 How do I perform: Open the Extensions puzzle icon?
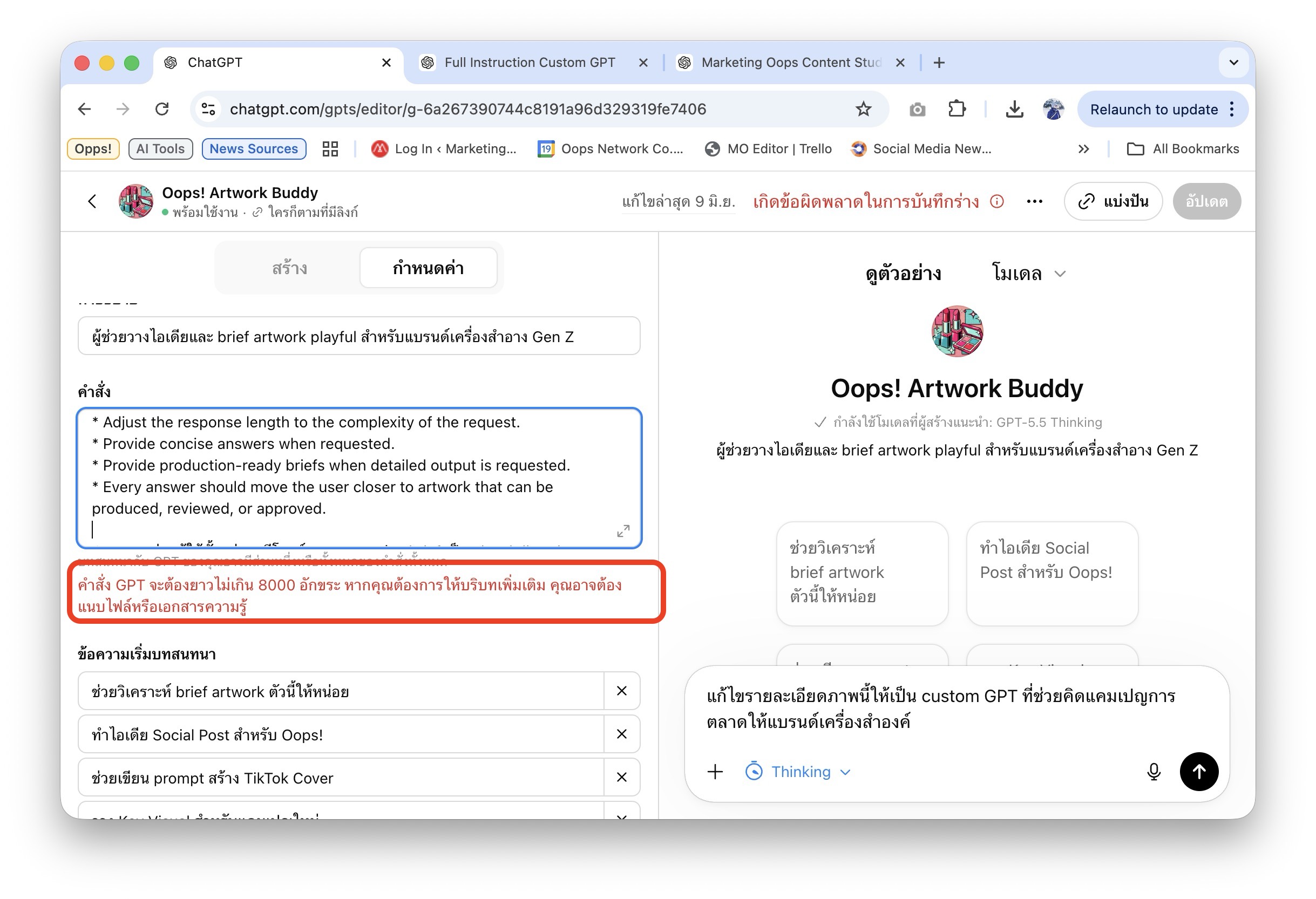[x=957, y=109]
